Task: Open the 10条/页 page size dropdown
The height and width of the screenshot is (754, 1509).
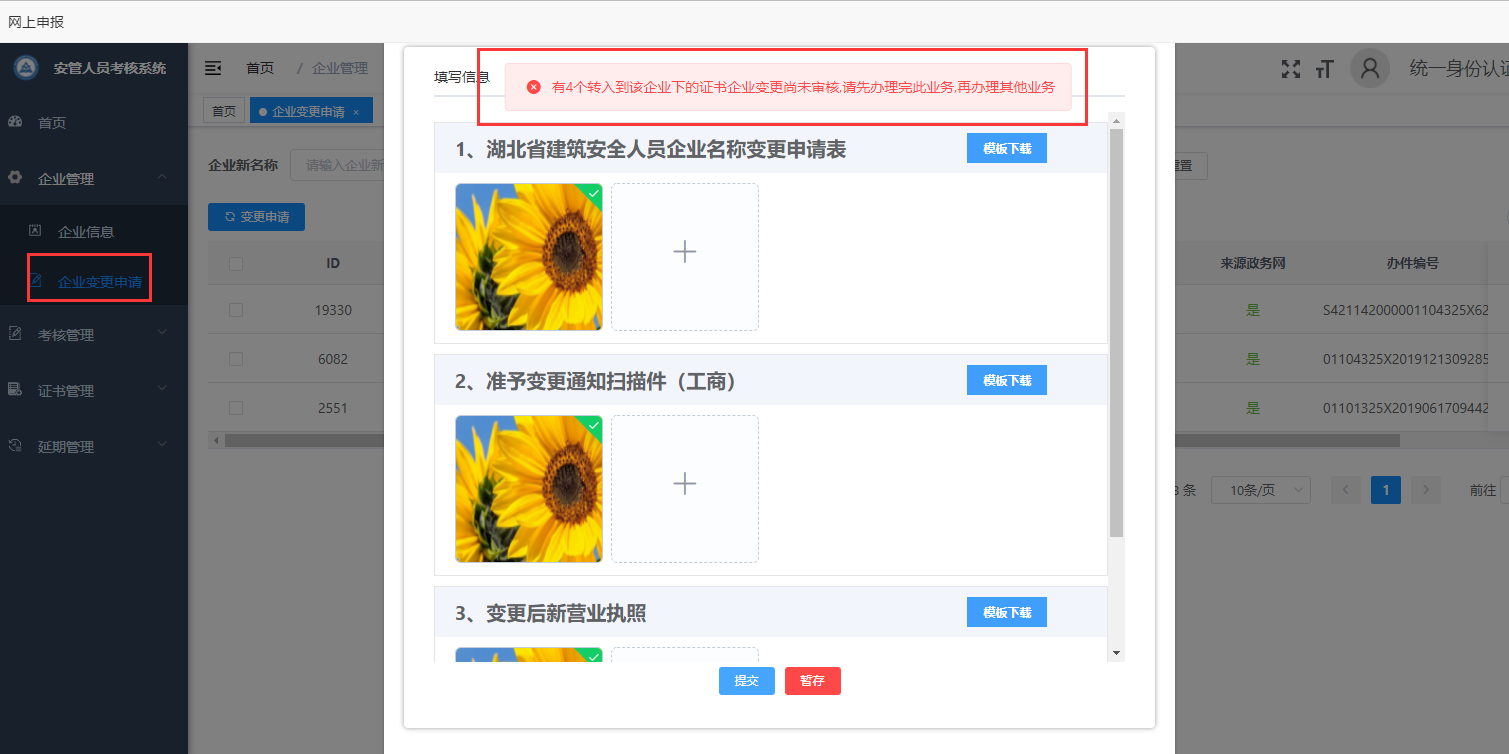Action: point(1261,490)
